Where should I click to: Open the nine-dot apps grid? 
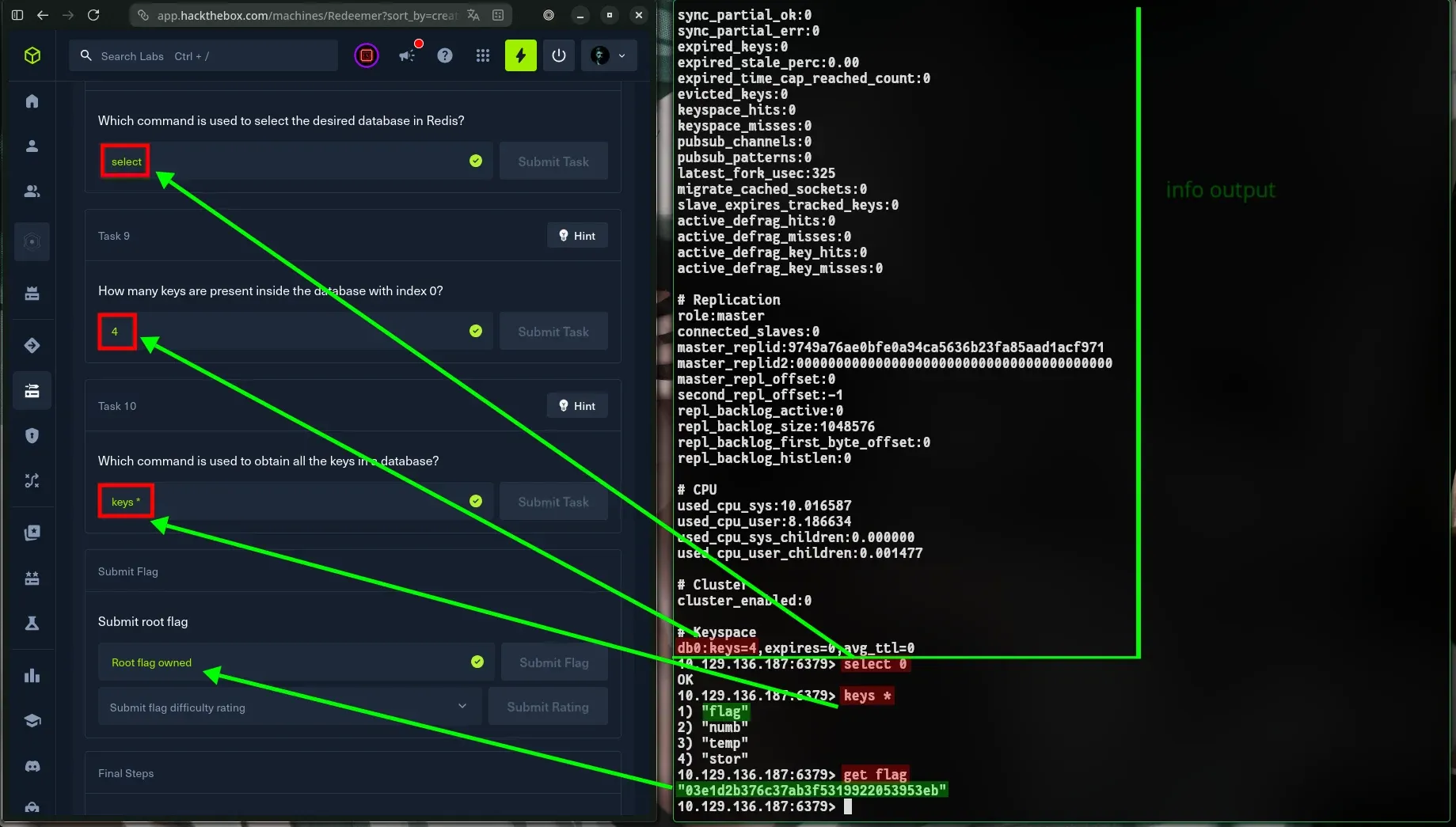(483, 55)
